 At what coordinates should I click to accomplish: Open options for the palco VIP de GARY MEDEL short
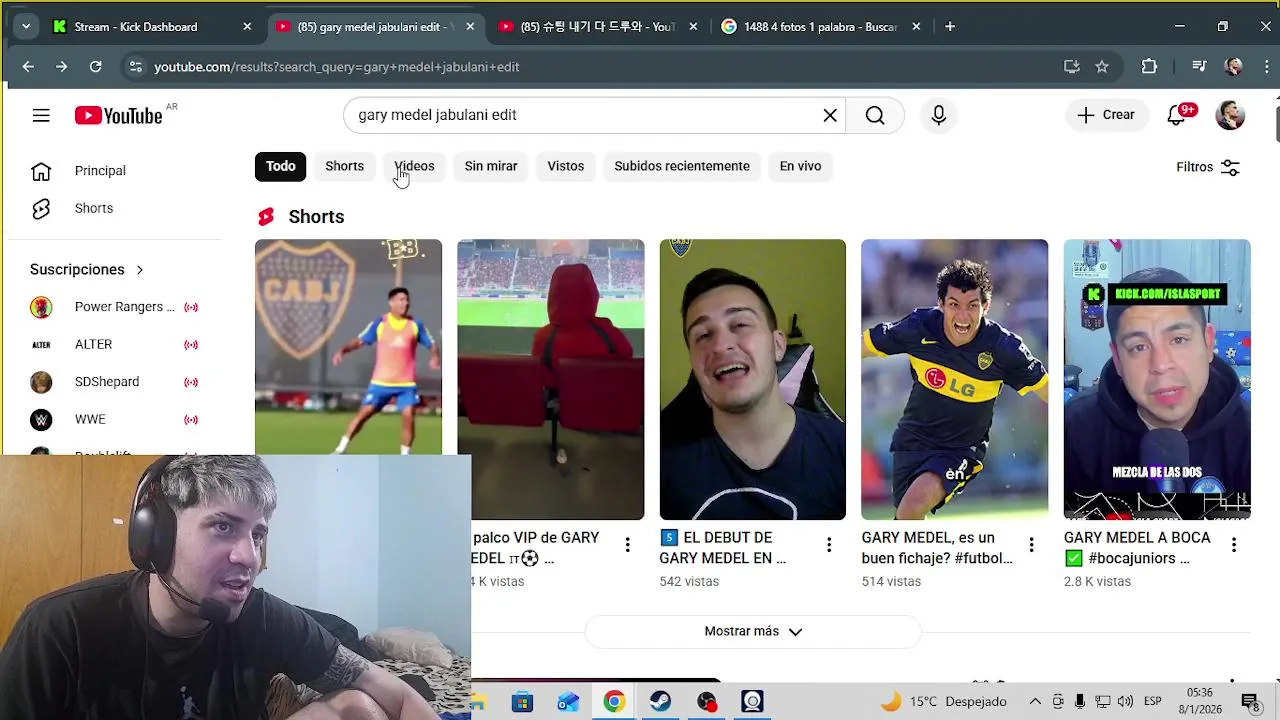coord(627,545)
